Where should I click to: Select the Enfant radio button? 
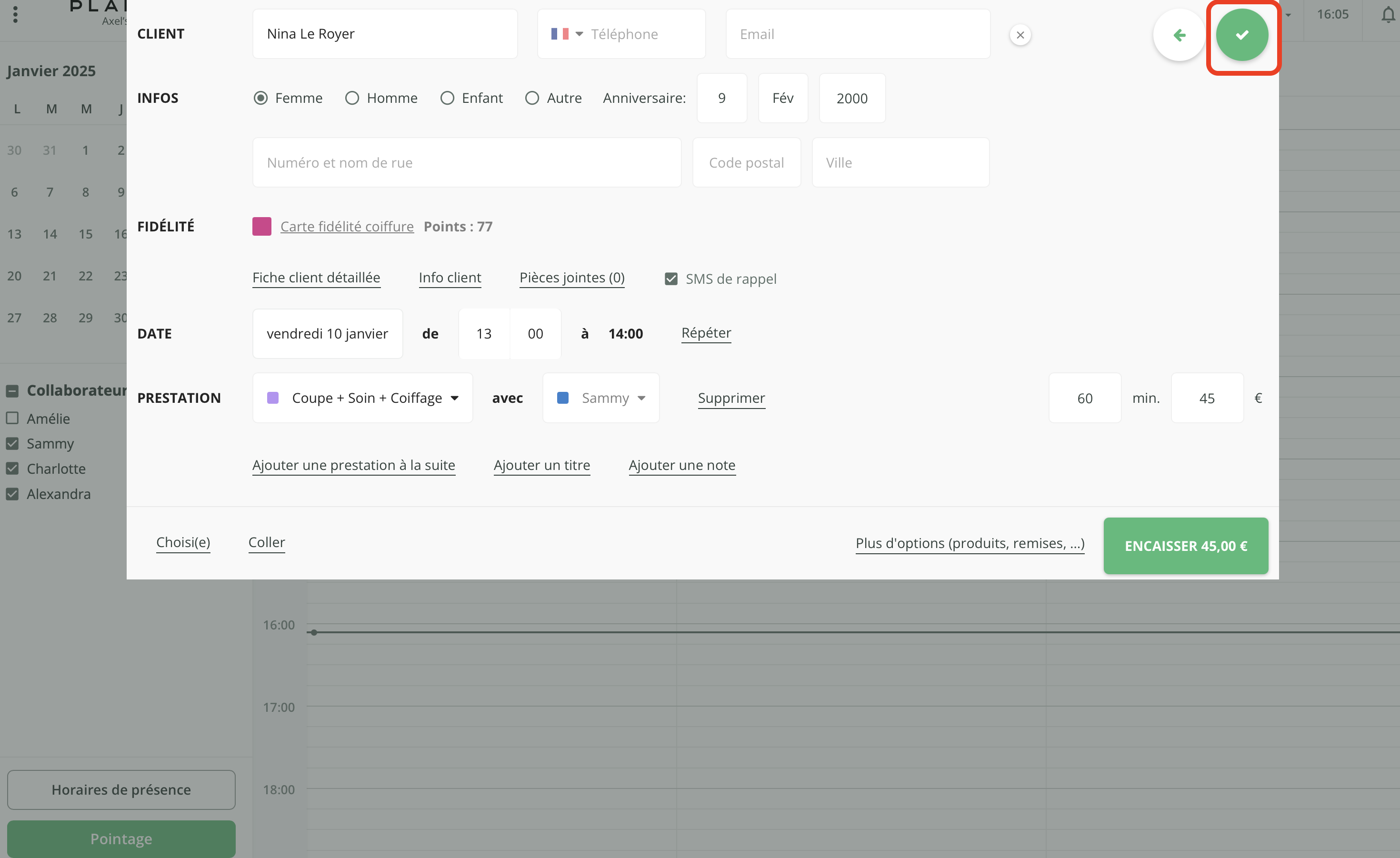[447, 98]
